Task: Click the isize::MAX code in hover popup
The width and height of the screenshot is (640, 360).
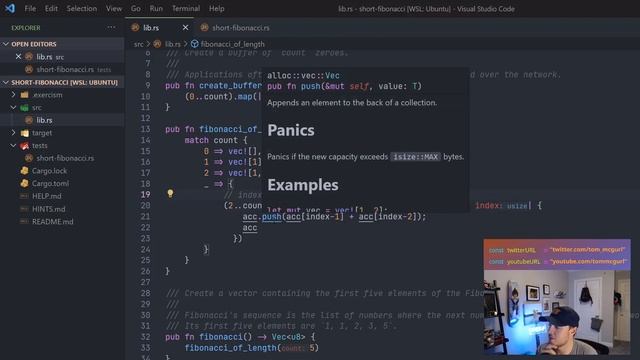Action: coord(415,157)
